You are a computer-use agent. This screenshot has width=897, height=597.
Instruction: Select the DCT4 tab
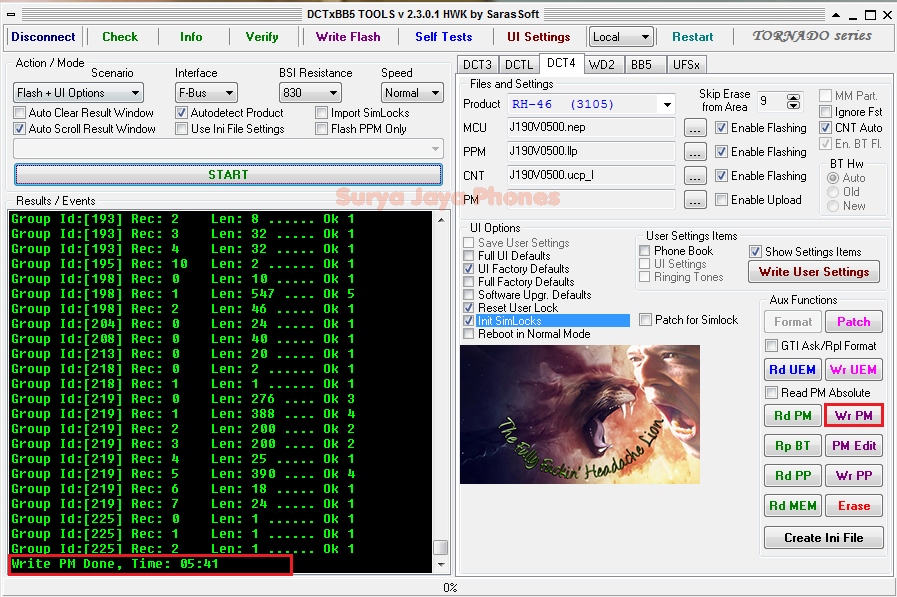[x=561, y=63]
